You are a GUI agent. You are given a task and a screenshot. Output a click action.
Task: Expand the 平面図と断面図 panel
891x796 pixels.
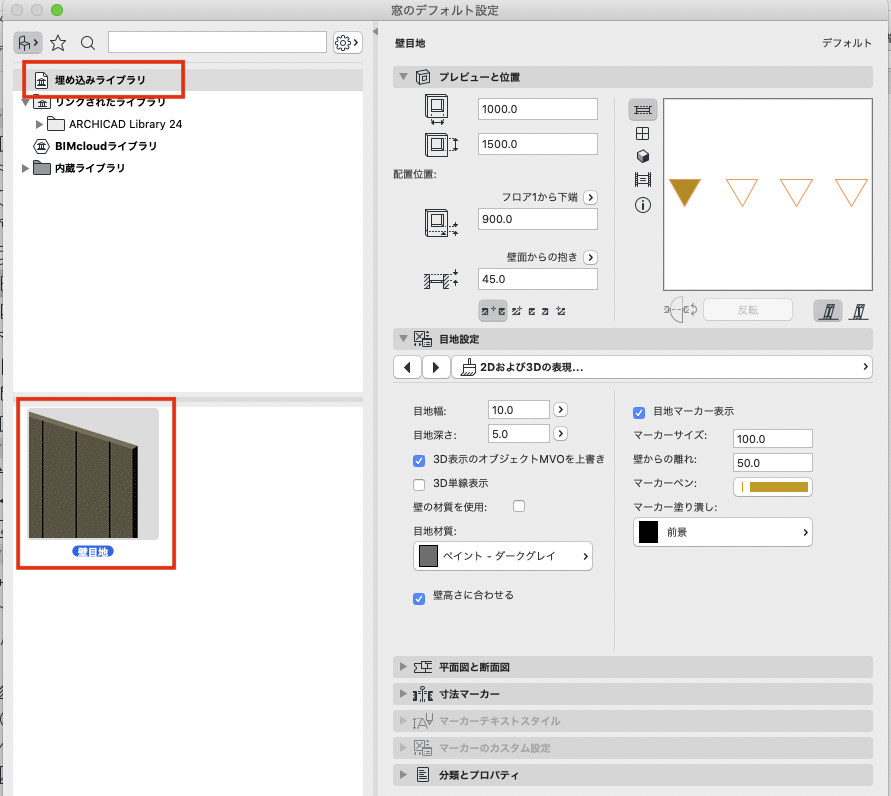pyautogui.click(x=632, y=667)
